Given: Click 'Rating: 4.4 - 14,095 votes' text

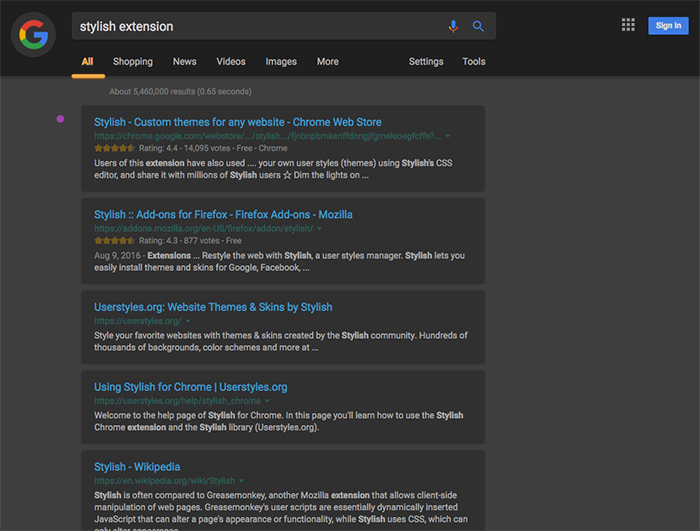Looking at the screenshot, I should click(184, 148).
